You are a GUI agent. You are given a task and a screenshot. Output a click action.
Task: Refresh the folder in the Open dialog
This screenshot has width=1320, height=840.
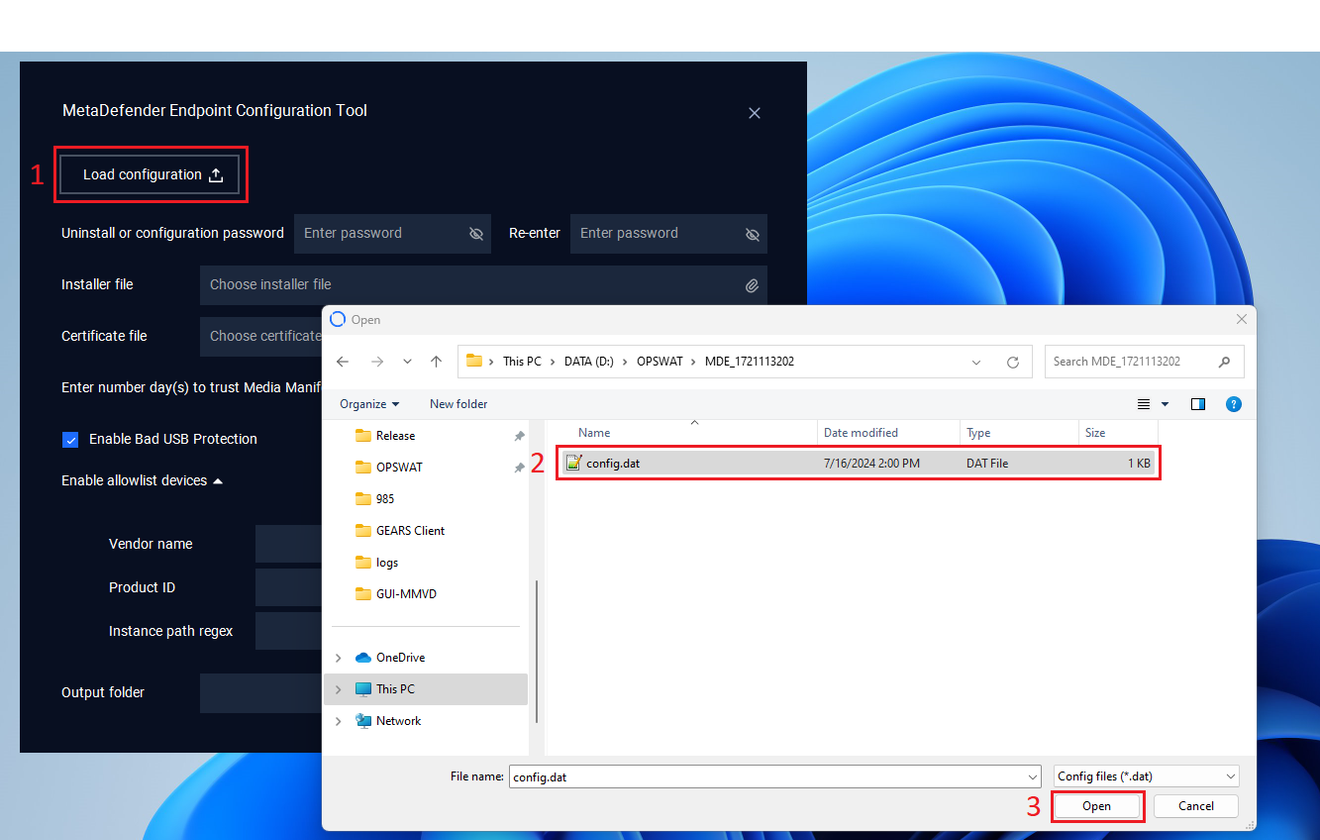pyautogui.click(x=1013, y=362)
